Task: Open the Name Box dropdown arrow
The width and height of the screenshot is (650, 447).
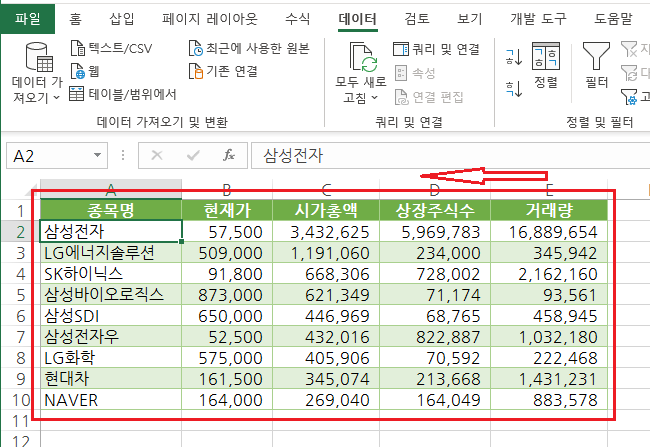Action: pos(97,155)
